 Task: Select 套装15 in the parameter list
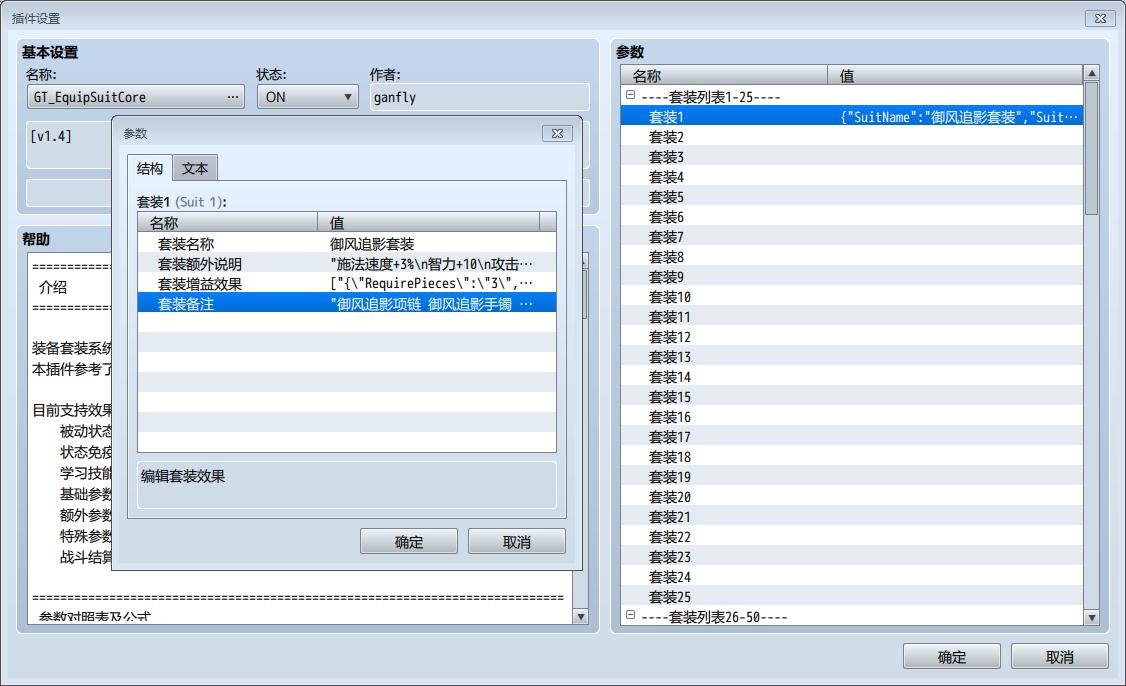tap(852, 397)
